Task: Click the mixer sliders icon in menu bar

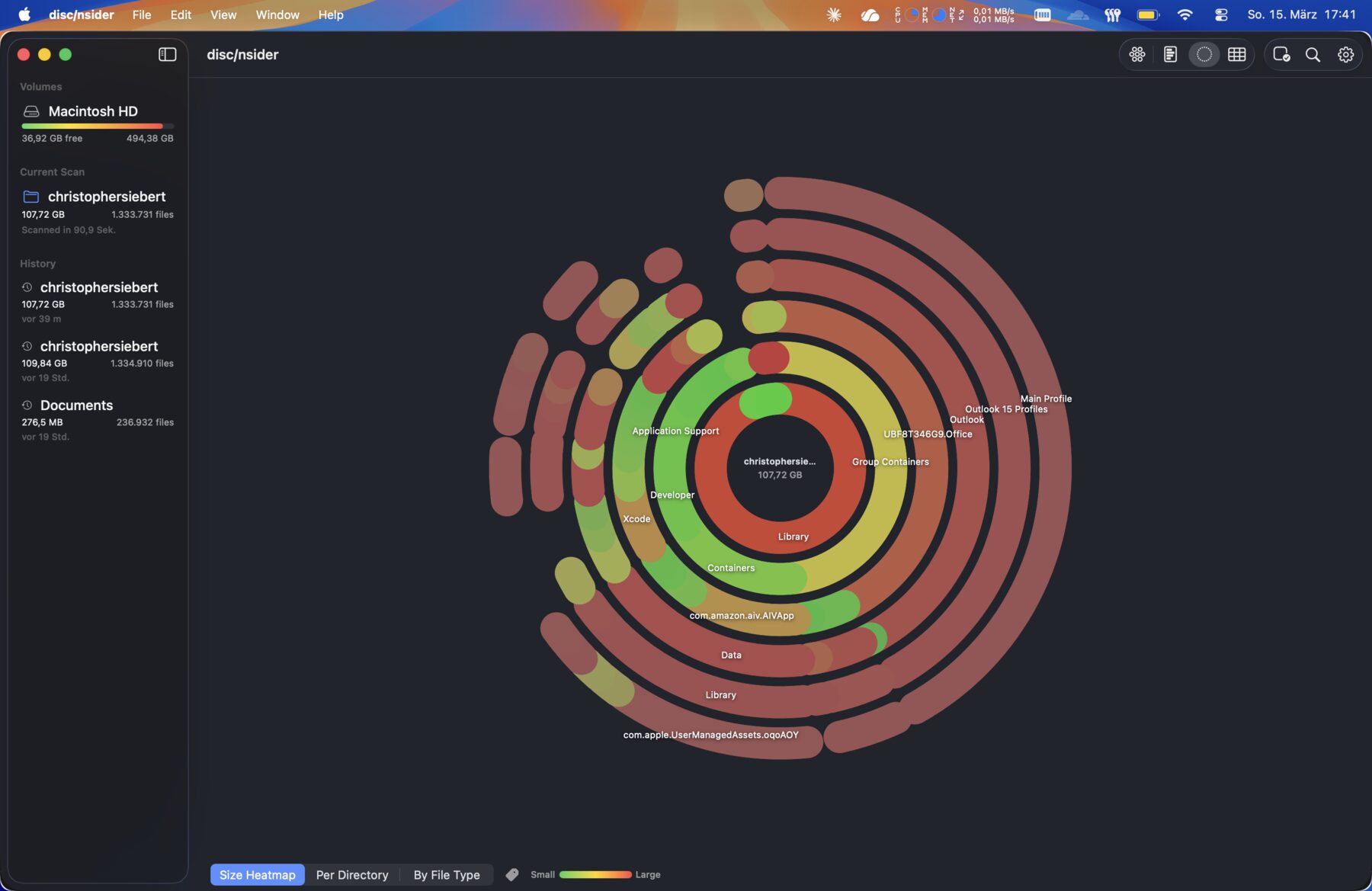Action: tap(1113, 14)
